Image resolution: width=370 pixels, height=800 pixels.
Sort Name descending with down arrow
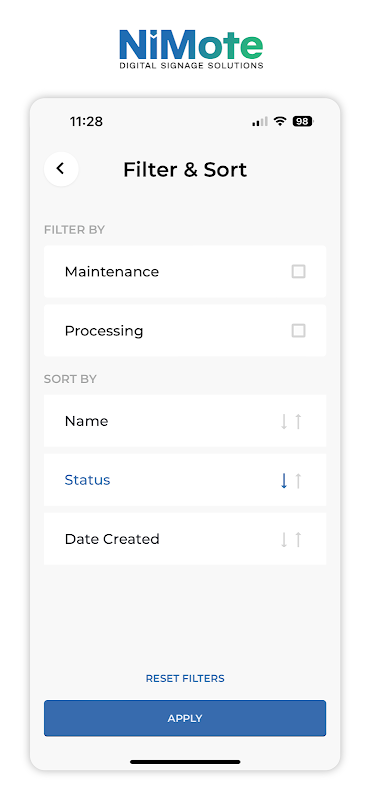click(284, 421)
